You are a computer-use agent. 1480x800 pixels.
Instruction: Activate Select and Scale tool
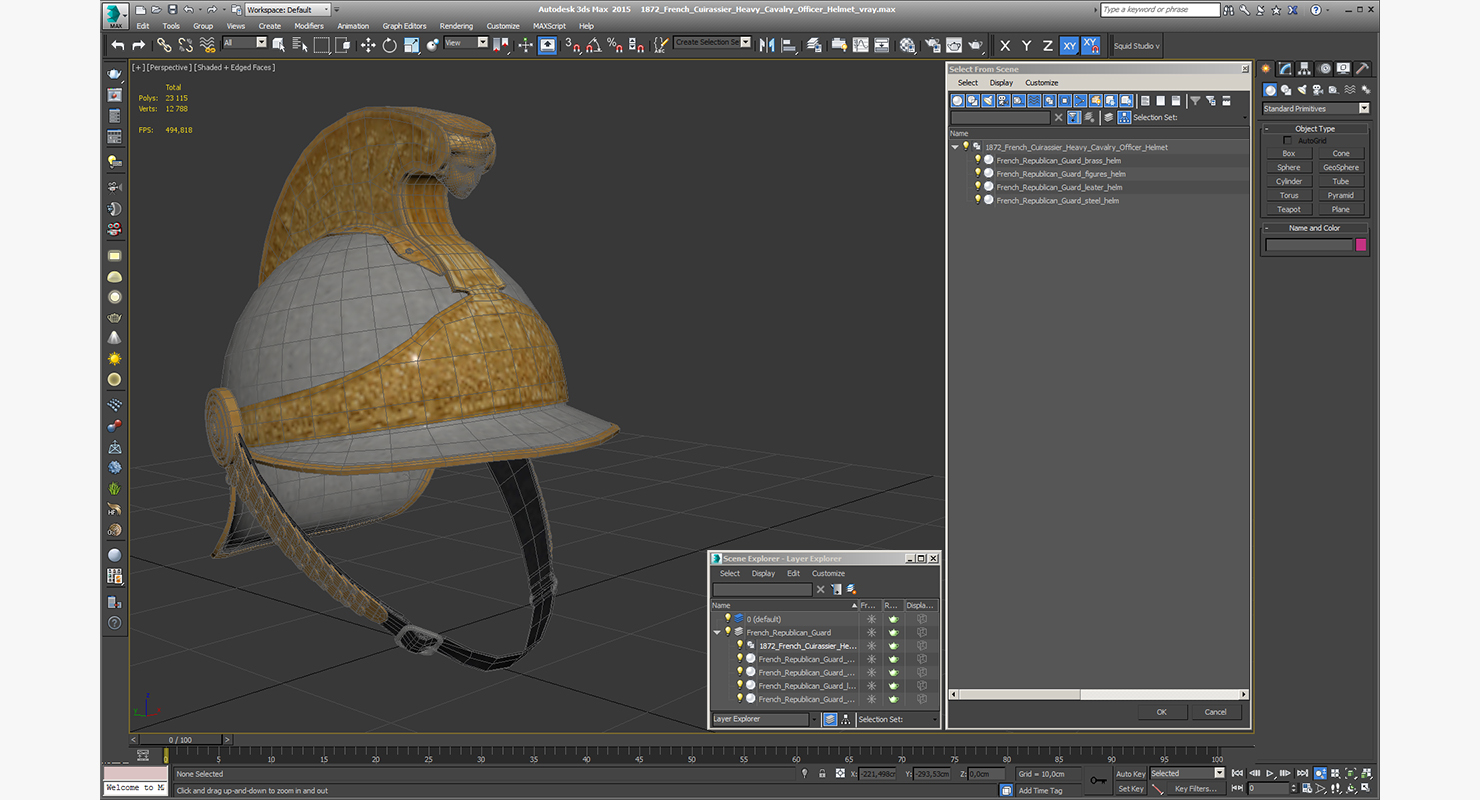click(x=411, y=45)
